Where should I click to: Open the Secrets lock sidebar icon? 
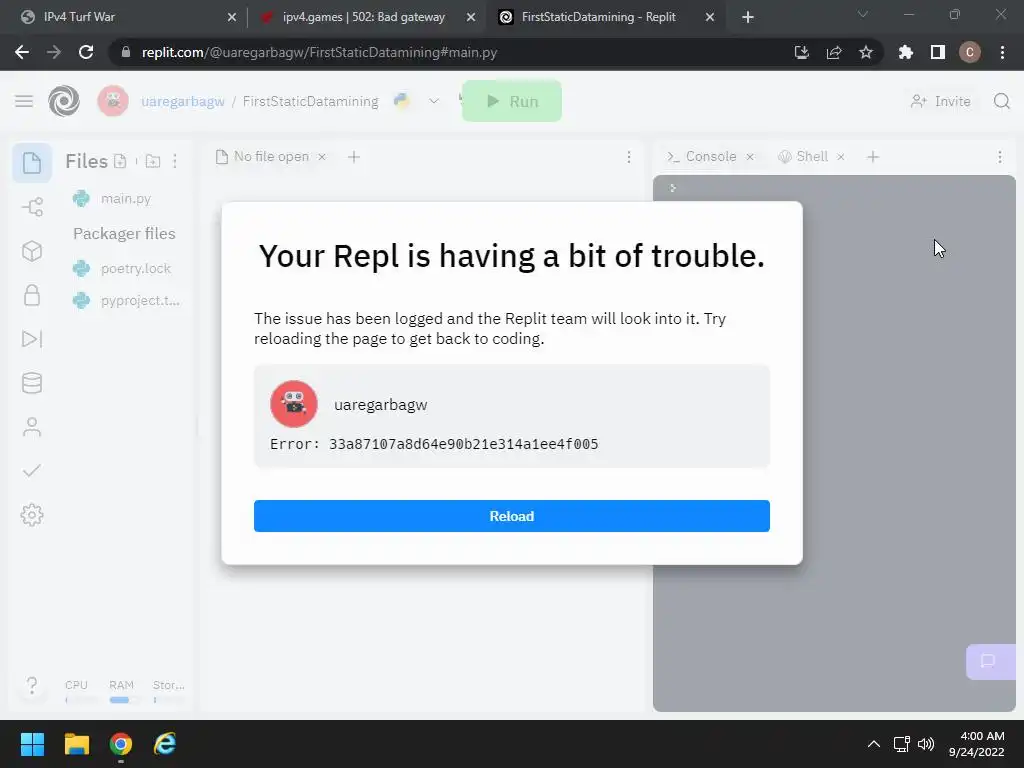pos(32,295)
